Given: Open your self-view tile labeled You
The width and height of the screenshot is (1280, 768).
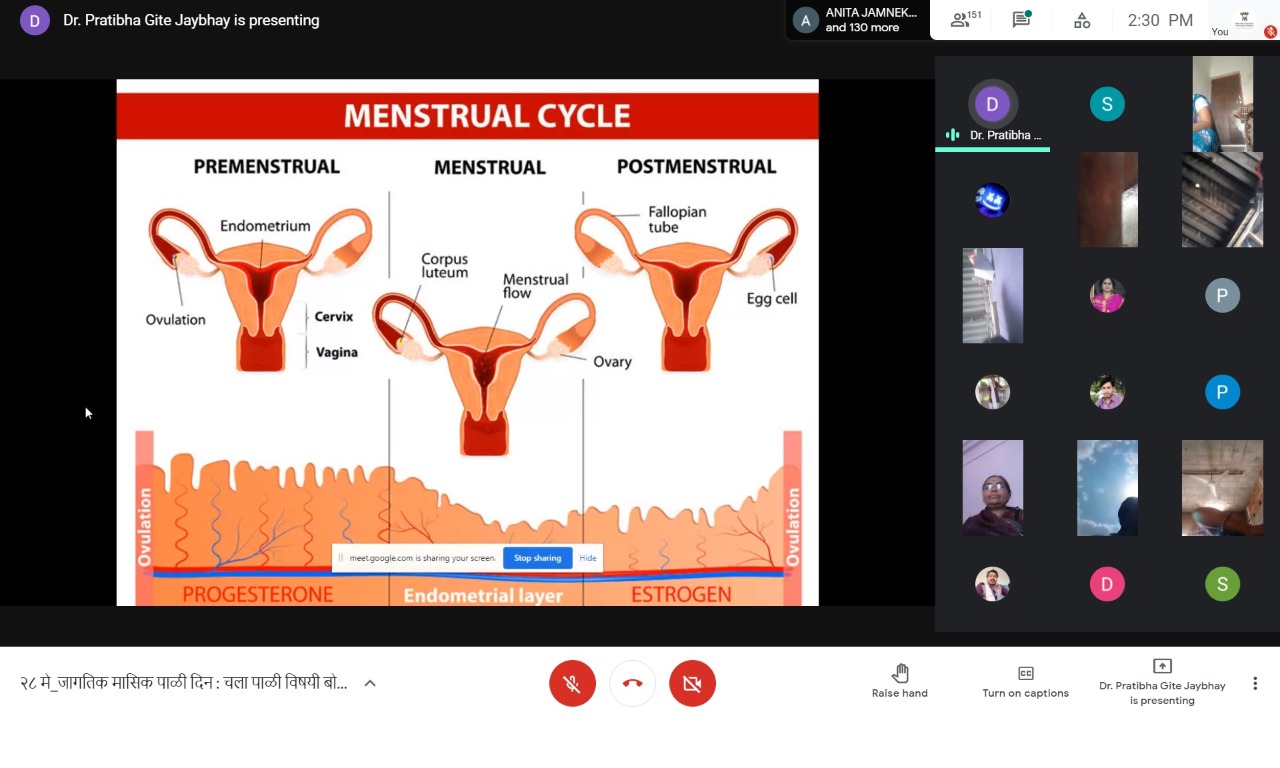Looking at the screenshot, I should click(x=1243, y=20).
